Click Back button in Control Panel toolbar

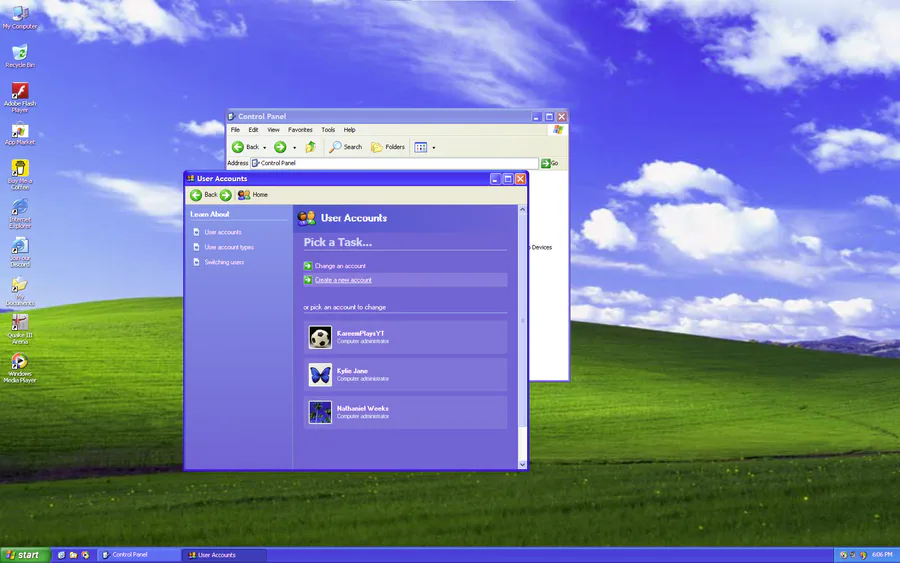point(245,147)
